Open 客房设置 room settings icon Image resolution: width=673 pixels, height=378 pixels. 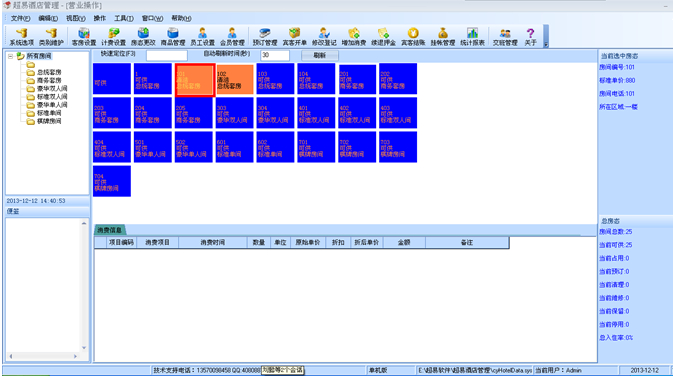[x=84, y=36]
